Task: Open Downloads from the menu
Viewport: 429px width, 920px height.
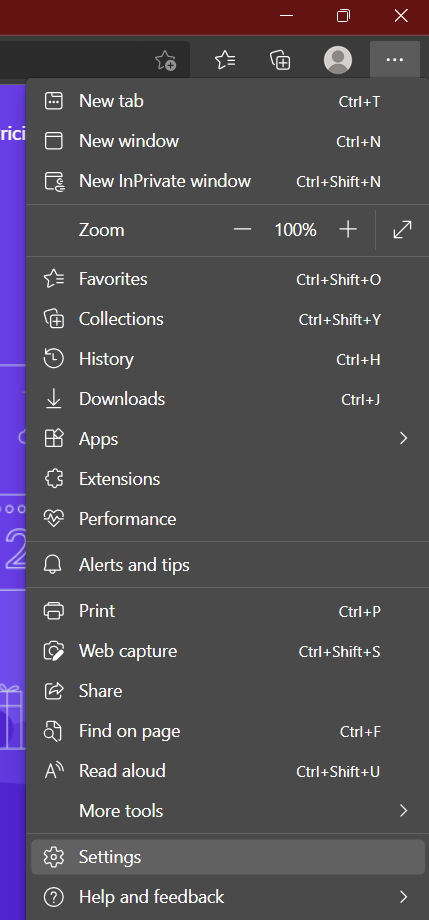Action: 228,399
